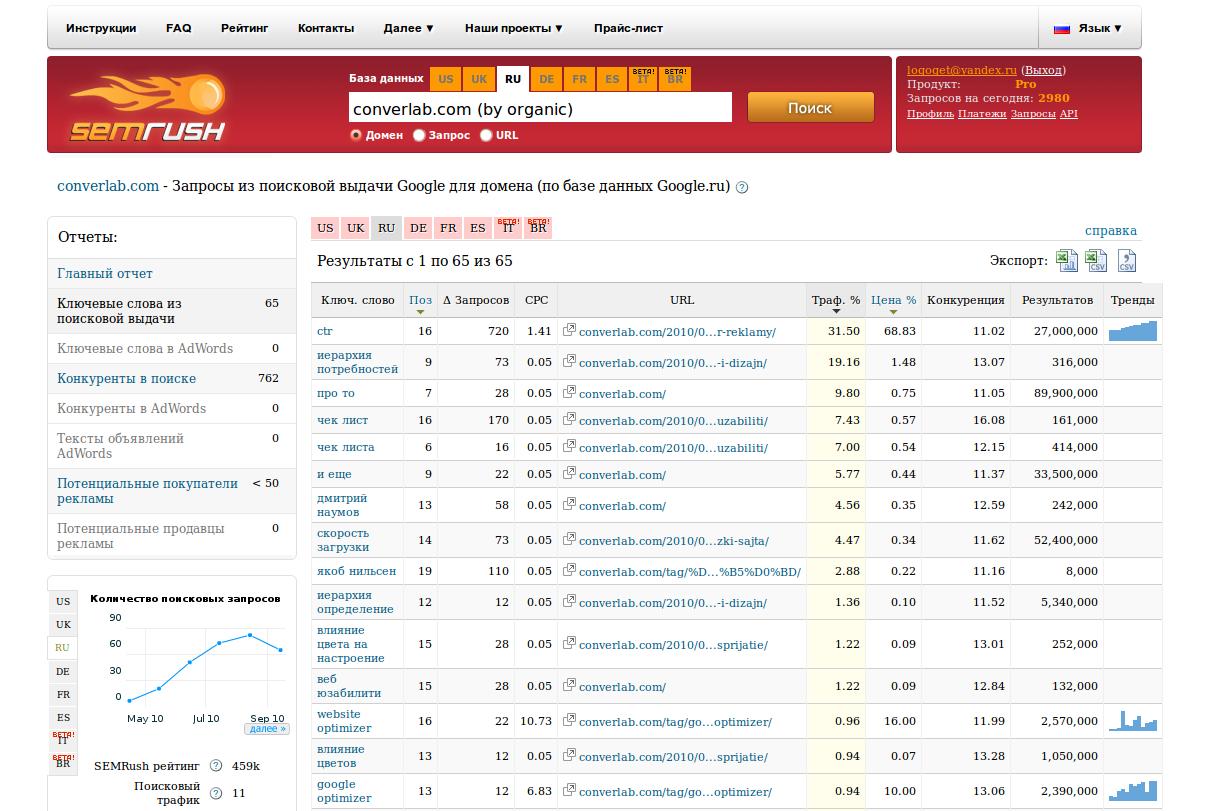This screenshot has height=811, width=1216.
Task: Select UK database tab in search header
Action: [479, 79]
